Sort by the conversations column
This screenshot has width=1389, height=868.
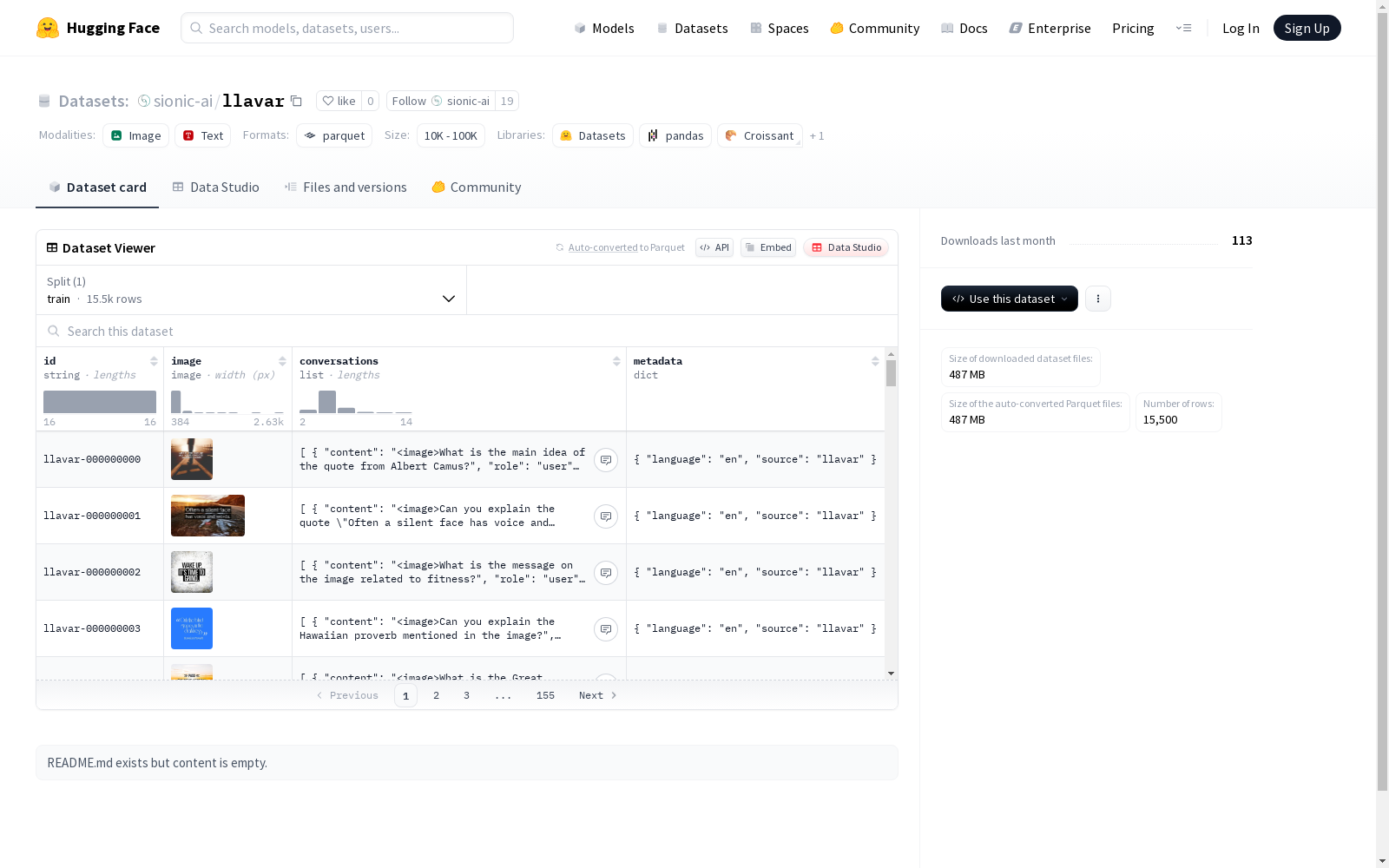pos(616,361)
